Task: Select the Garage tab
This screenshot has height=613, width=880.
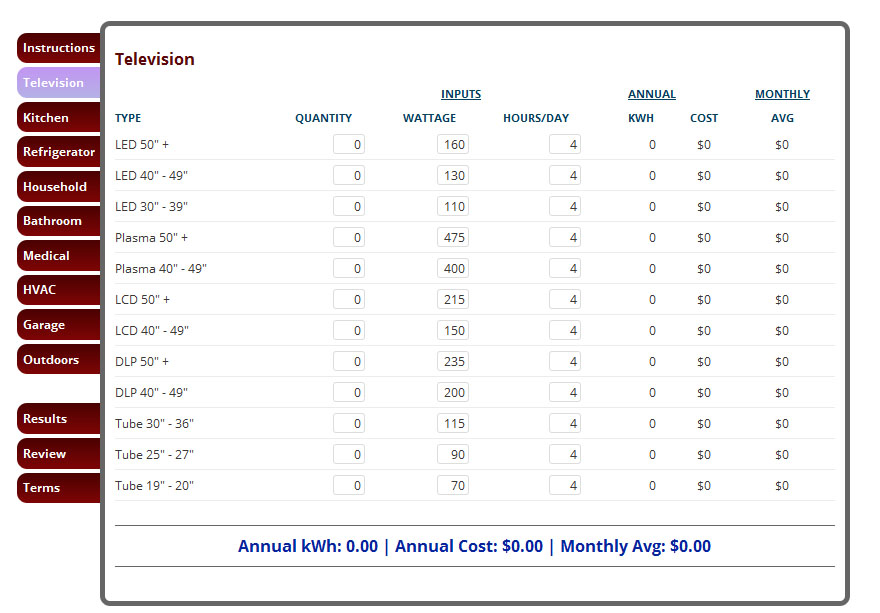Action: [58, 325]
